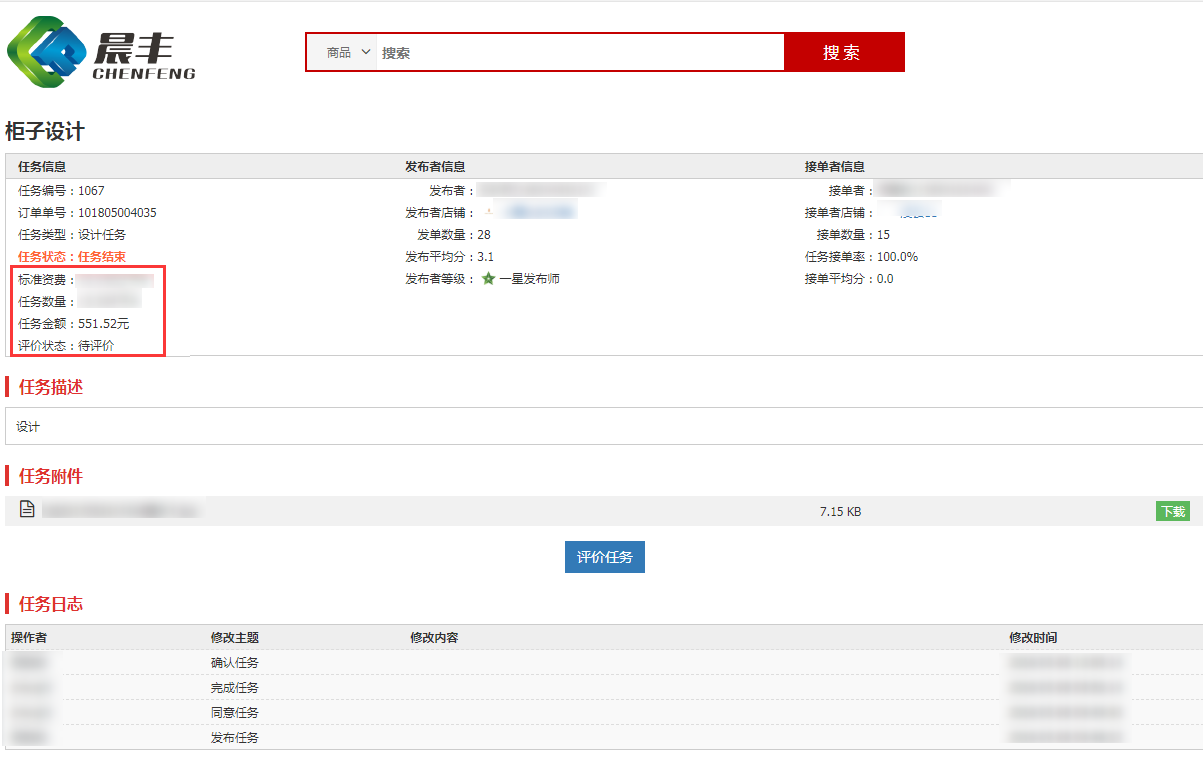Click the 确认任务 log entry
This screenshot has width=1203, height=757.
234,663
